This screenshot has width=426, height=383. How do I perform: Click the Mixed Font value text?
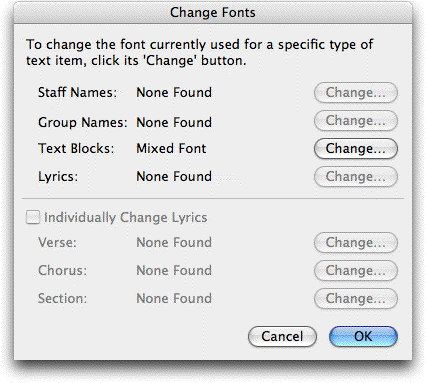[x=171, y=148]
